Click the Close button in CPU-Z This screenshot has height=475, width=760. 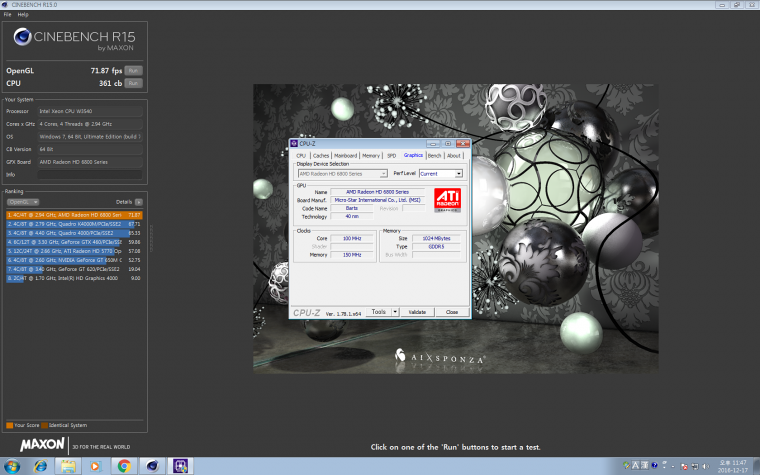coord(452,312)
